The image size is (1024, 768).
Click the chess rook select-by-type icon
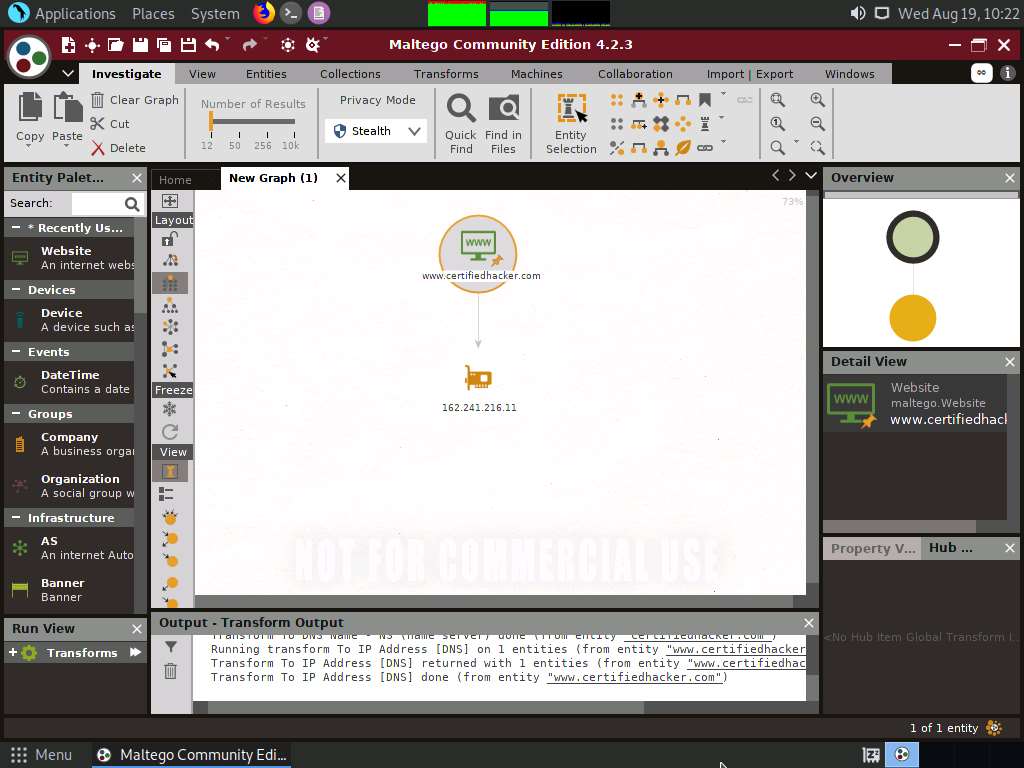tap(705, 123)
